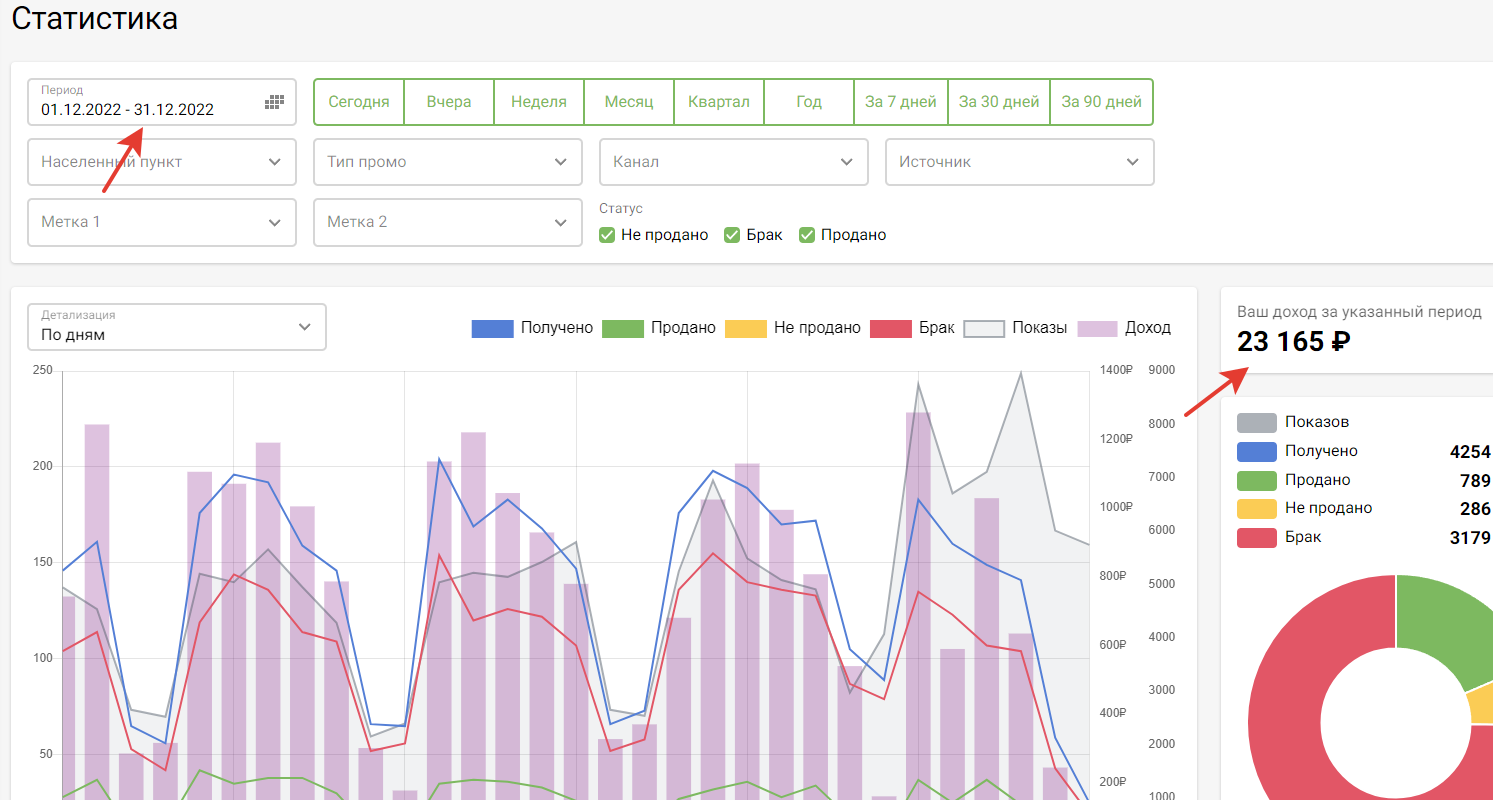
Task: Toggle Получено series in chart legend
Action: (x=532, y=328)
